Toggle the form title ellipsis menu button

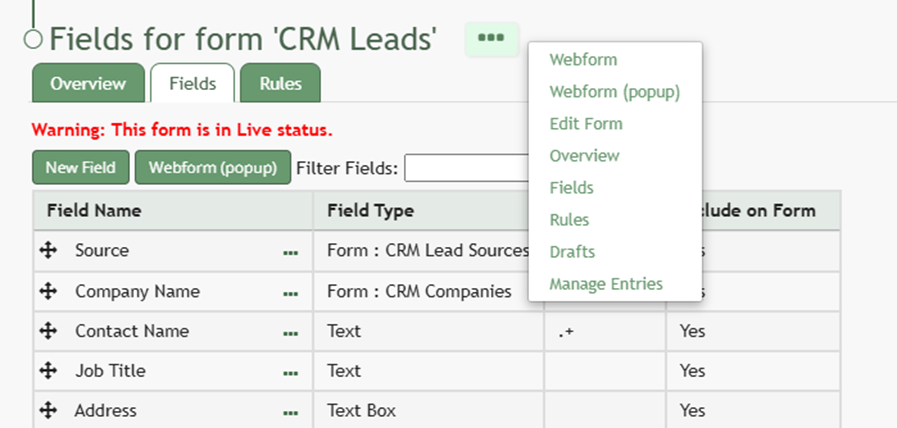click(491, 38)
